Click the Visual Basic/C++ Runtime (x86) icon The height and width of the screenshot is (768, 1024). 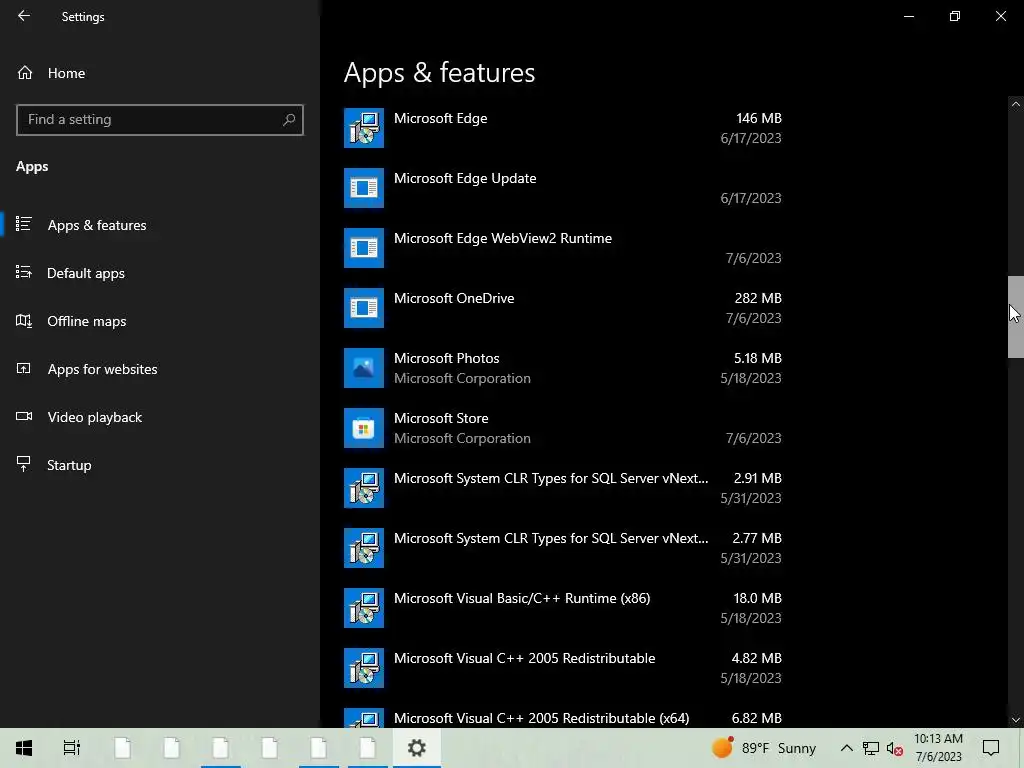364,609
